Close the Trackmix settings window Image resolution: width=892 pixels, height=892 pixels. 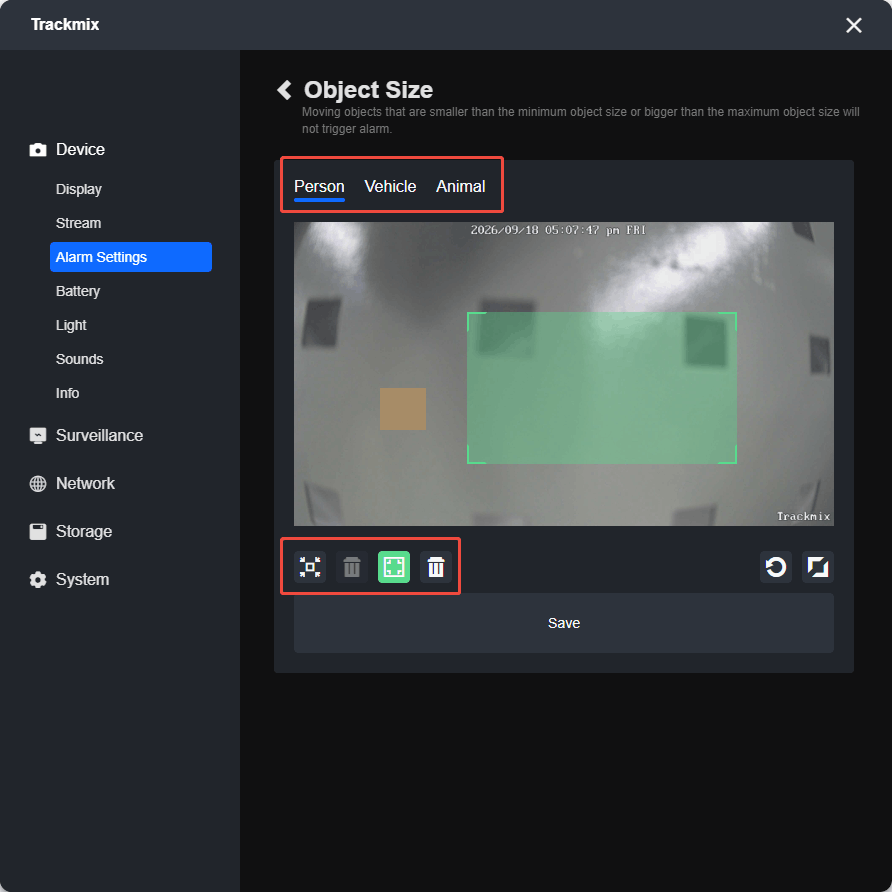853,25
